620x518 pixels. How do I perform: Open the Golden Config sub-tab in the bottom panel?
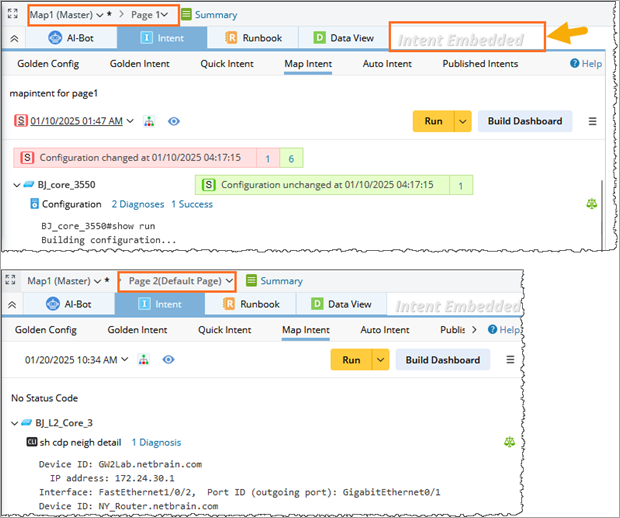tap(46, 330)
